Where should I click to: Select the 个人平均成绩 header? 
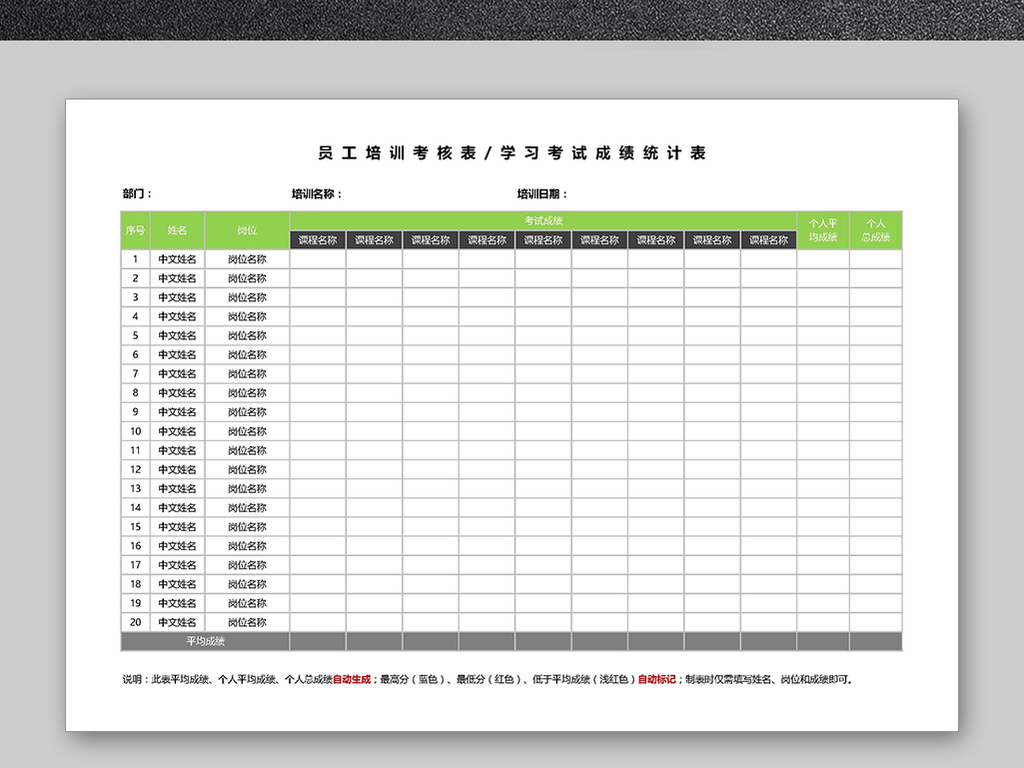822,230
